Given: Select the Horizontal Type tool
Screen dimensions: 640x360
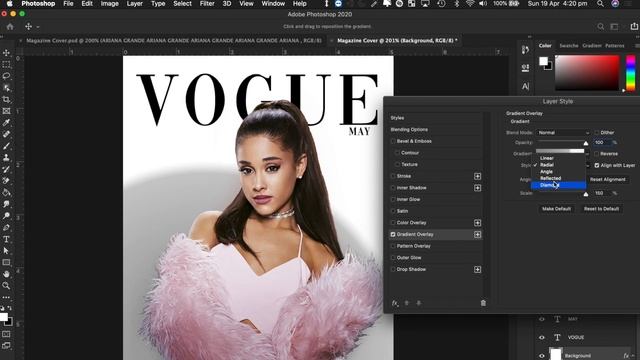Looking at the screenshot, I should pos(6,239).
